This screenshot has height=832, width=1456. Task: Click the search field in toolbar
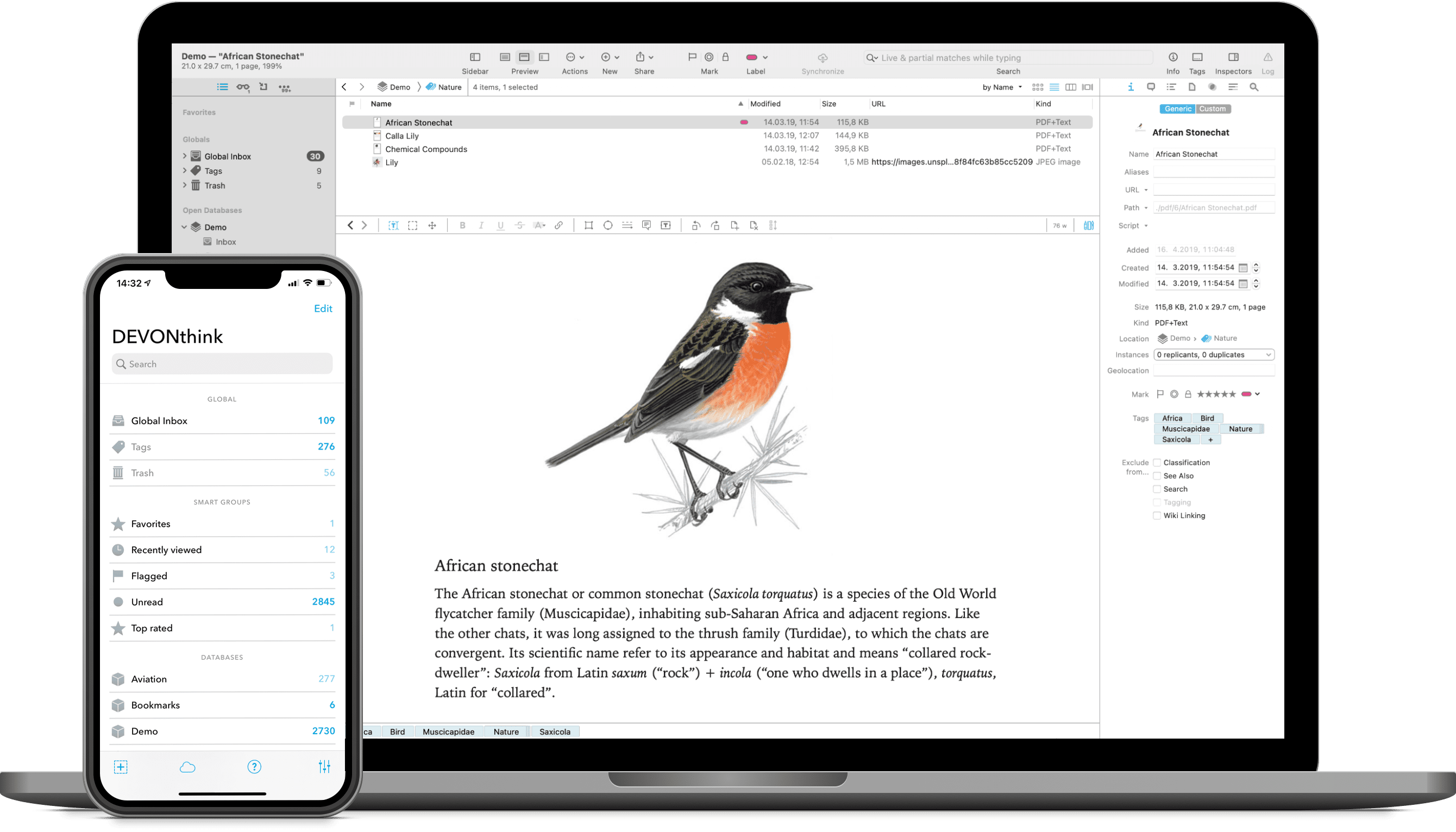1007,58
